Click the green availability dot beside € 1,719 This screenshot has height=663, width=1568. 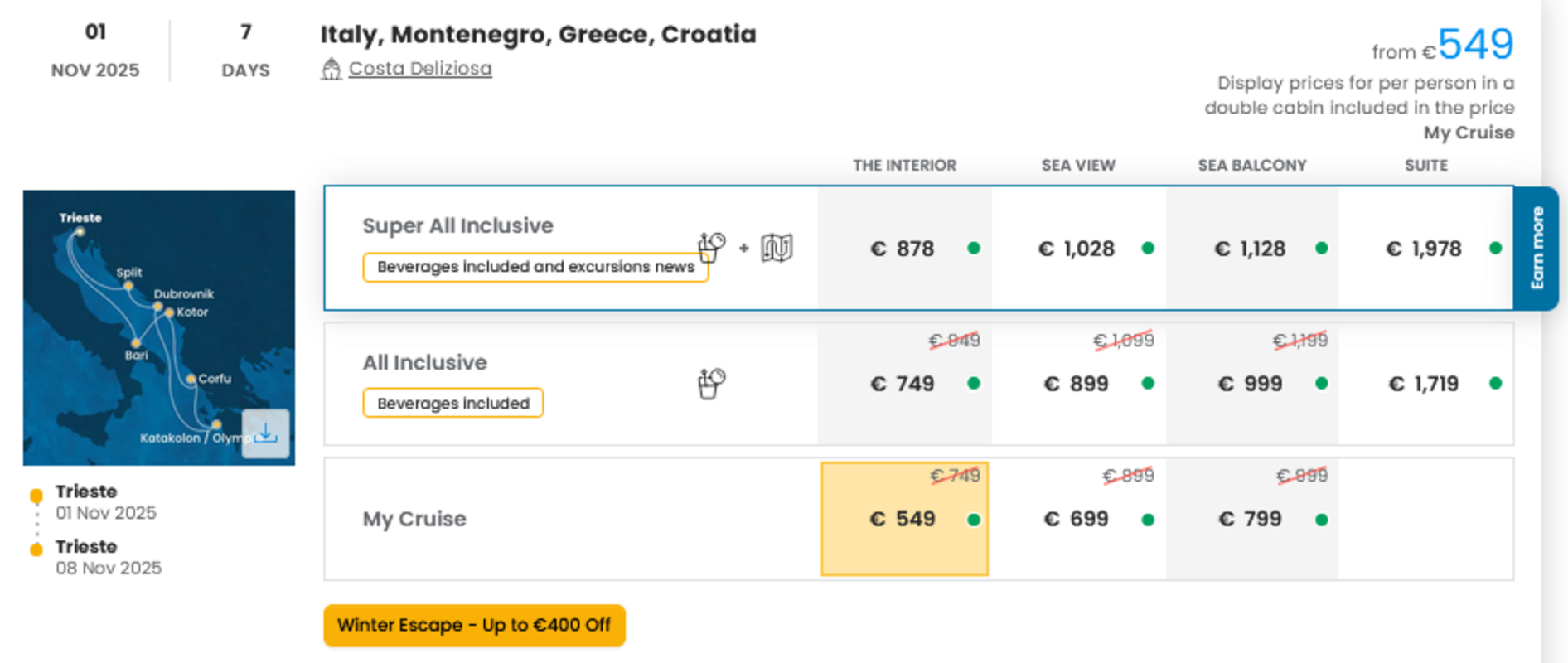pos(1495,383)
